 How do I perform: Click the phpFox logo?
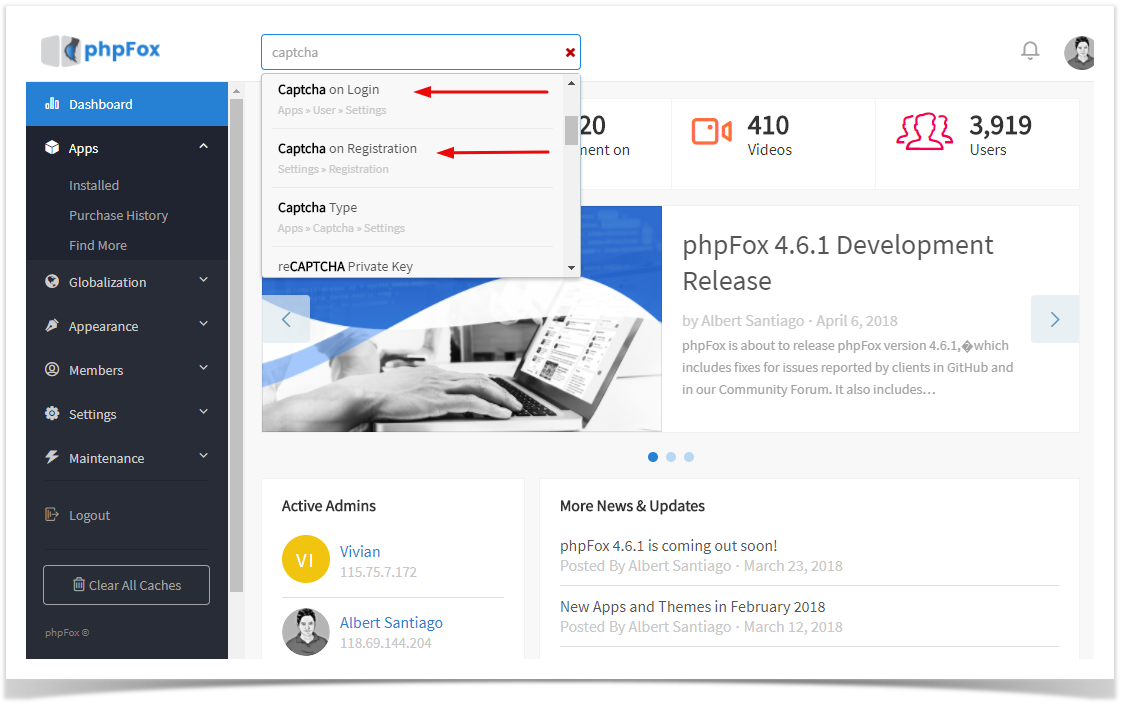coord(101,50)
